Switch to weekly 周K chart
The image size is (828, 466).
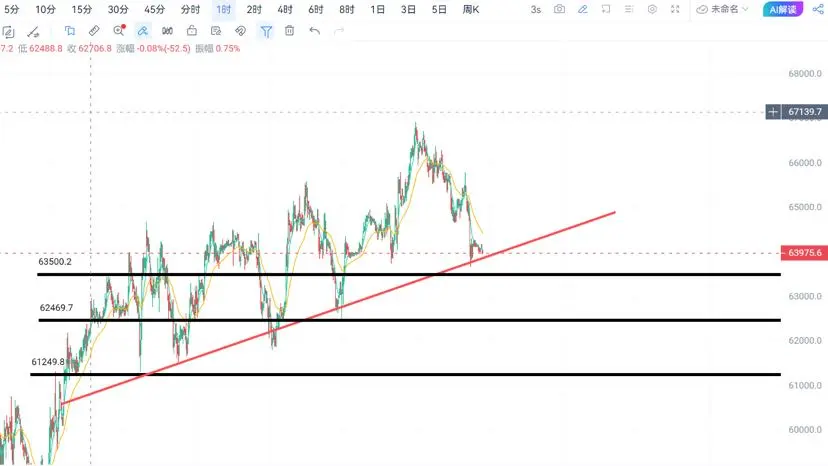click(471, 10)
